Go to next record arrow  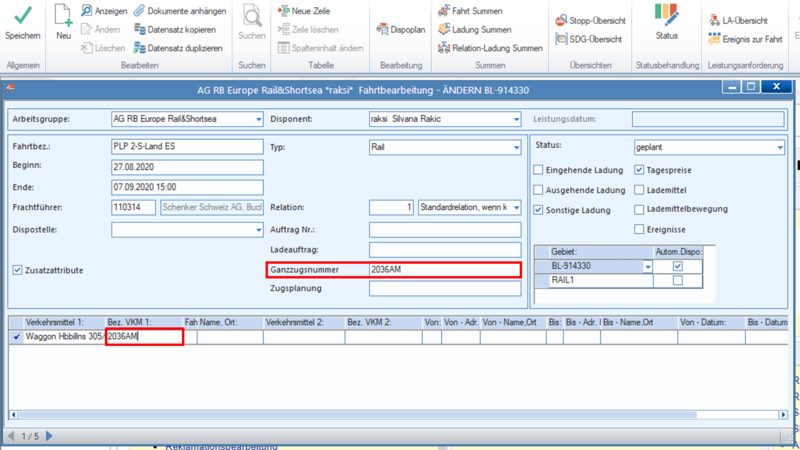point(49,436)
